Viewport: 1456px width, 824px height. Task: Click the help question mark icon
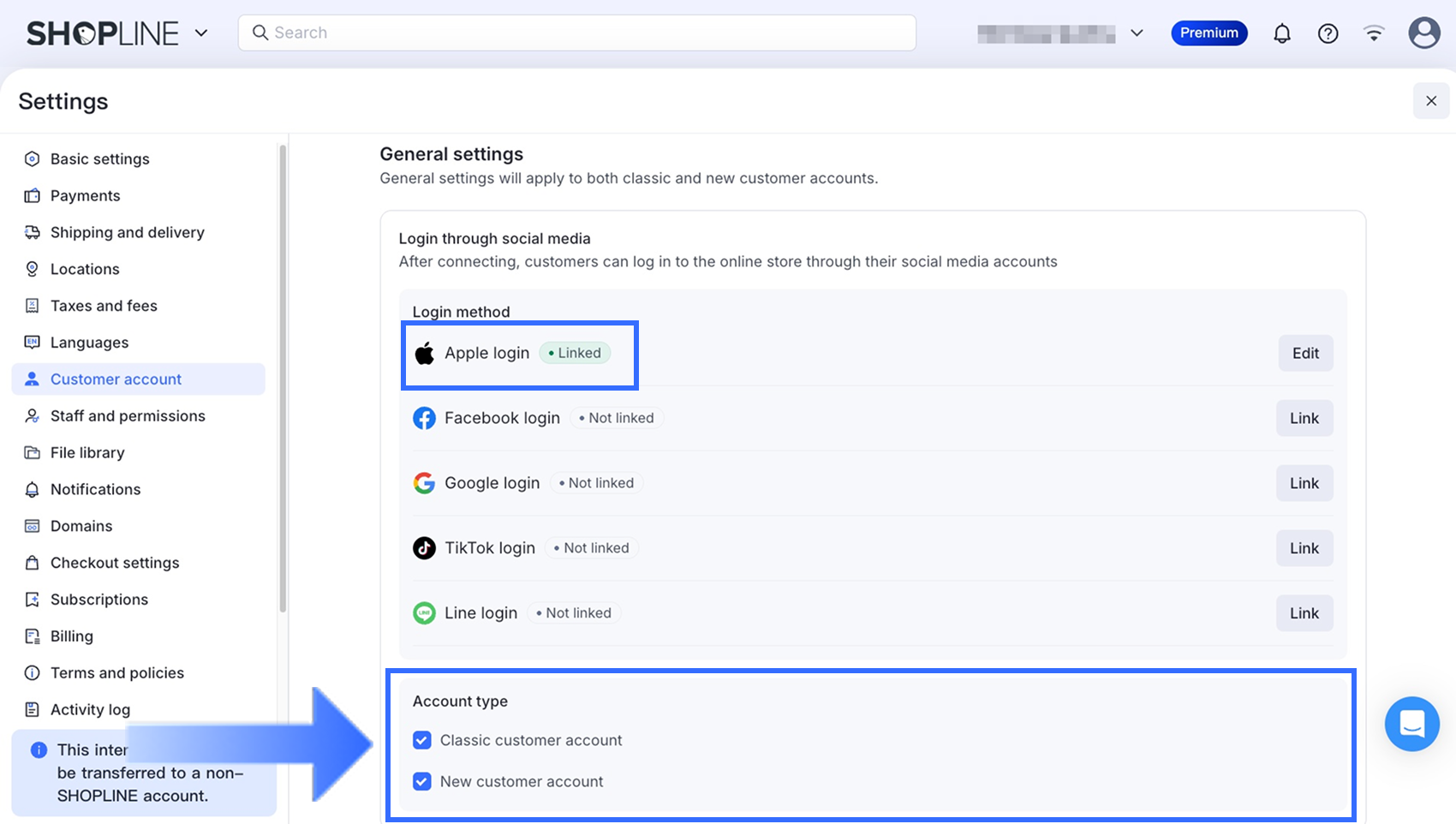(1328, 33)
